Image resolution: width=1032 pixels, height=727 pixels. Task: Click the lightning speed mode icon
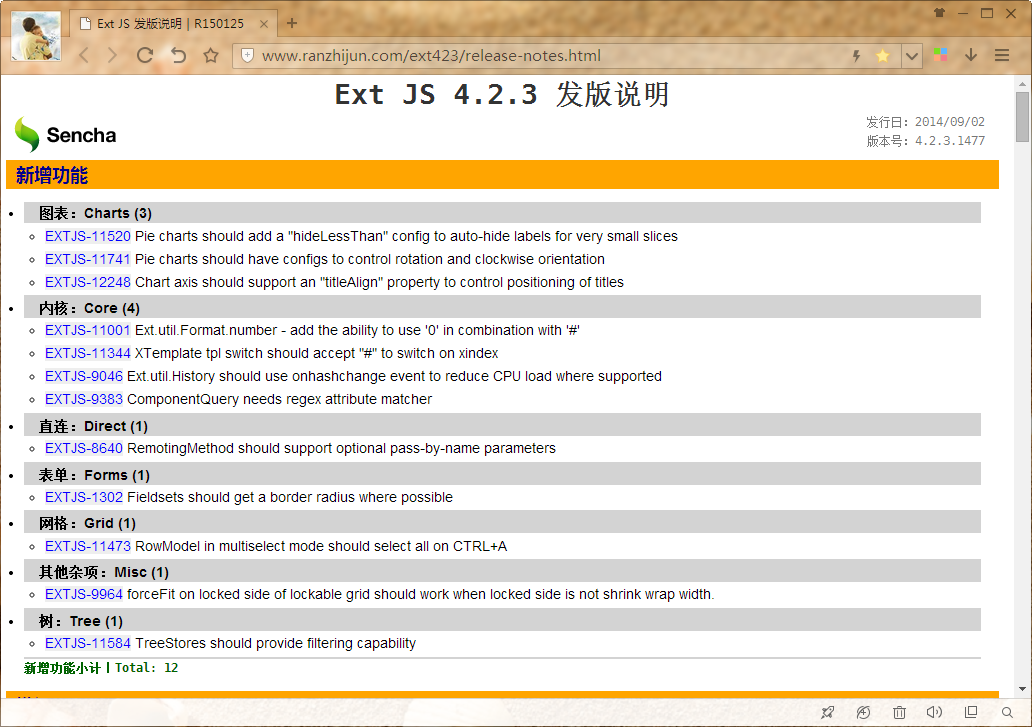tap(856, 56)
